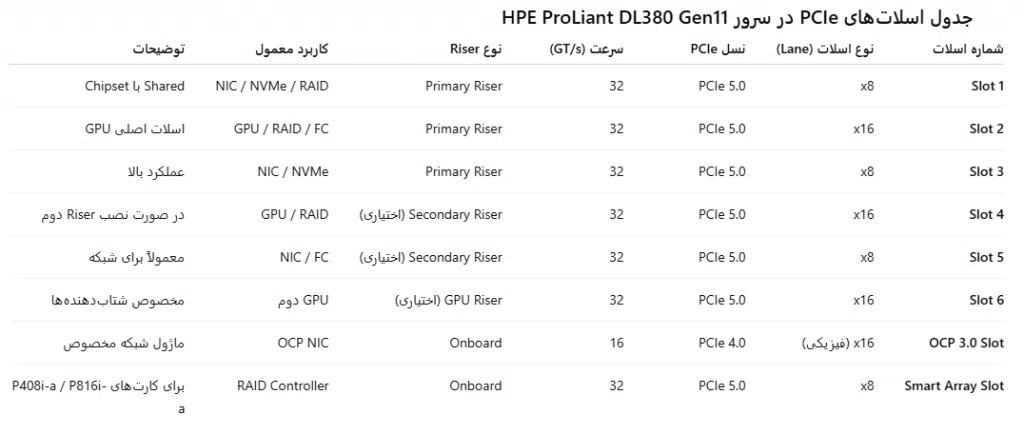Click the 'شماره اسلات' column header
Image resolution: width=1024 pixels, height=434 pixels.
(965, 49)
